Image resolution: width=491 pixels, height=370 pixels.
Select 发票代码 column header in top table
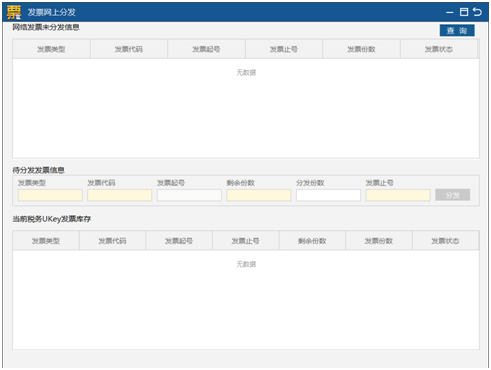coord(129,49)
